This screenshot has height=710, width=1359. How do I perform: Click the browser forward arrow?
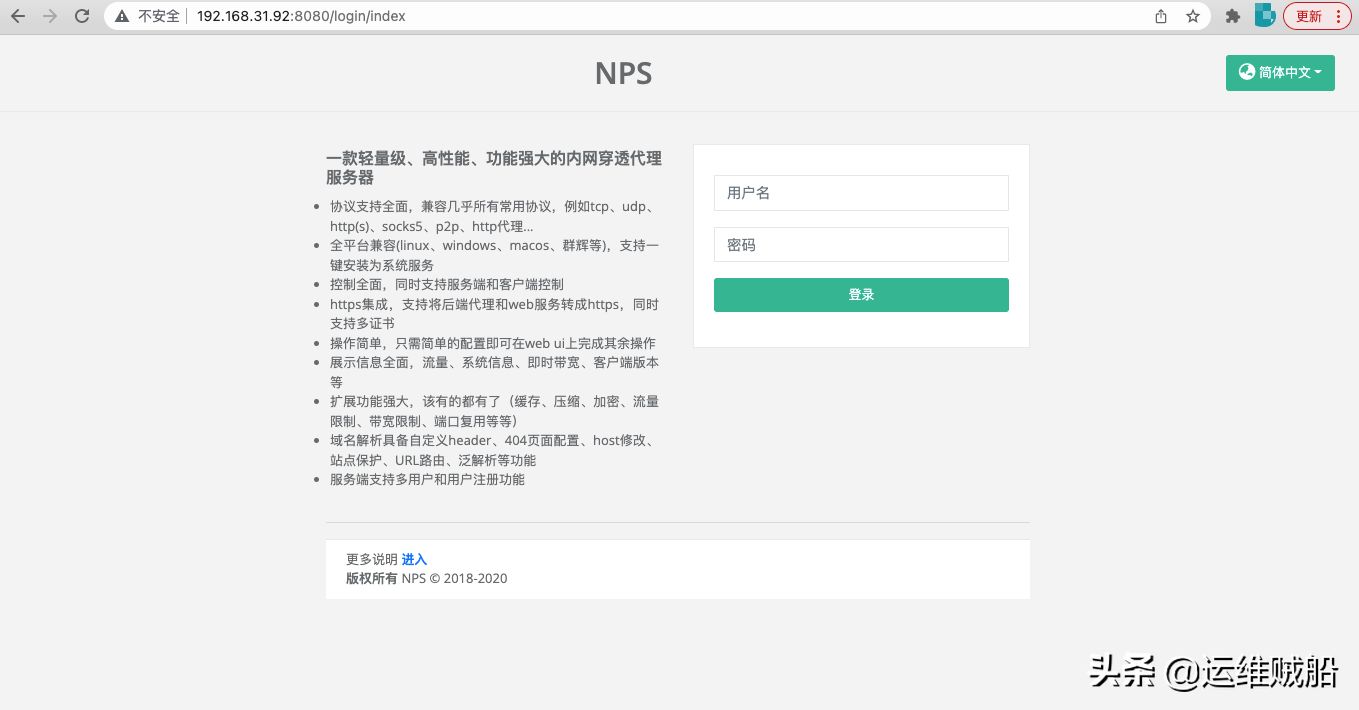pyautogui.click(x=50, y=16)
